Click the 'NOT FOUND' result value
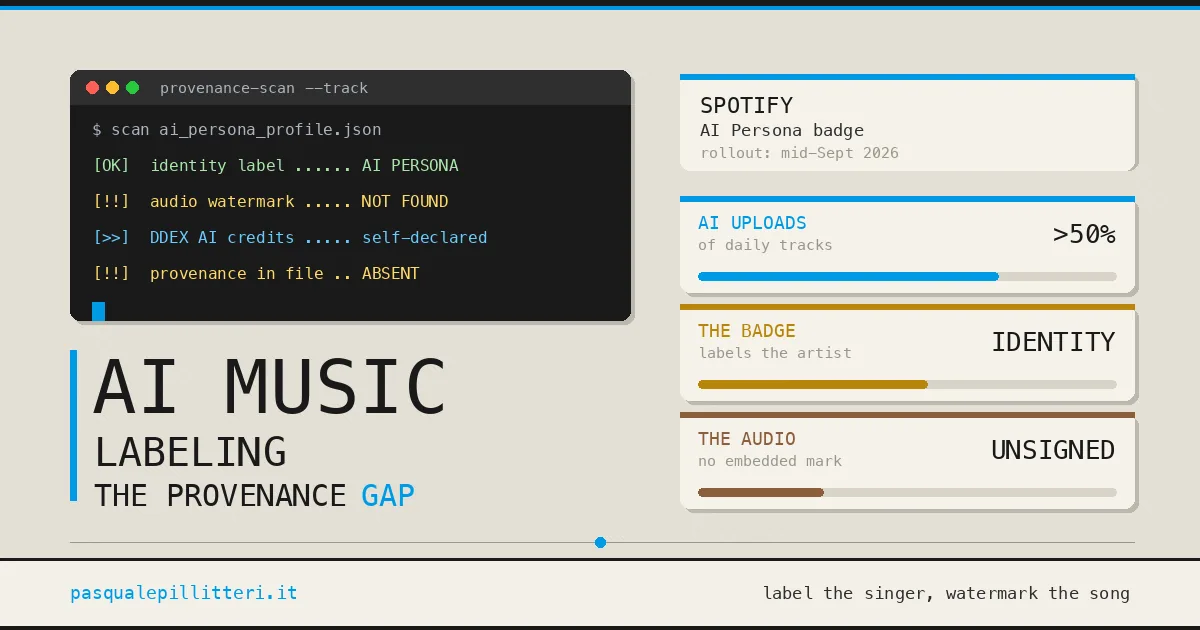 405,201
